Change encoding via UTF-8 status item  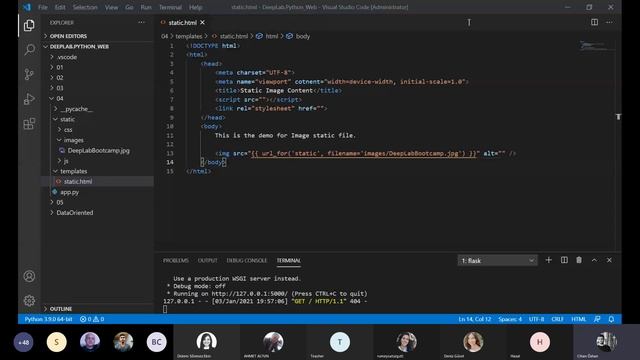(536, 319)
